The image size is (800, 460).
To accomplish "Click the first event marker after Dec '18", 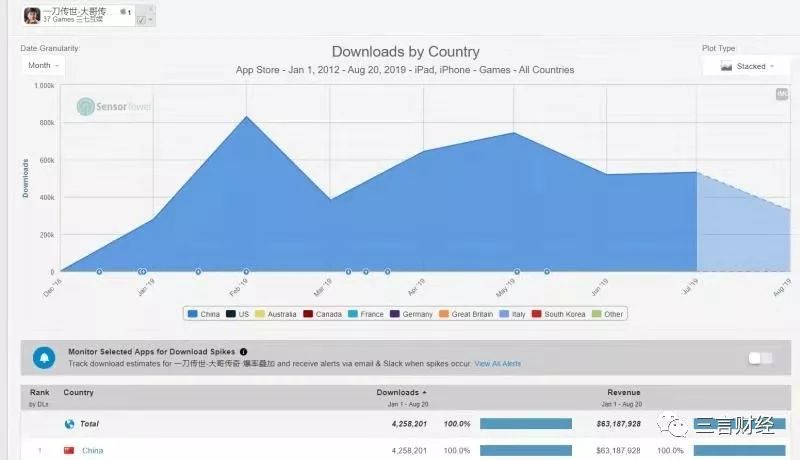I will 99,272.
